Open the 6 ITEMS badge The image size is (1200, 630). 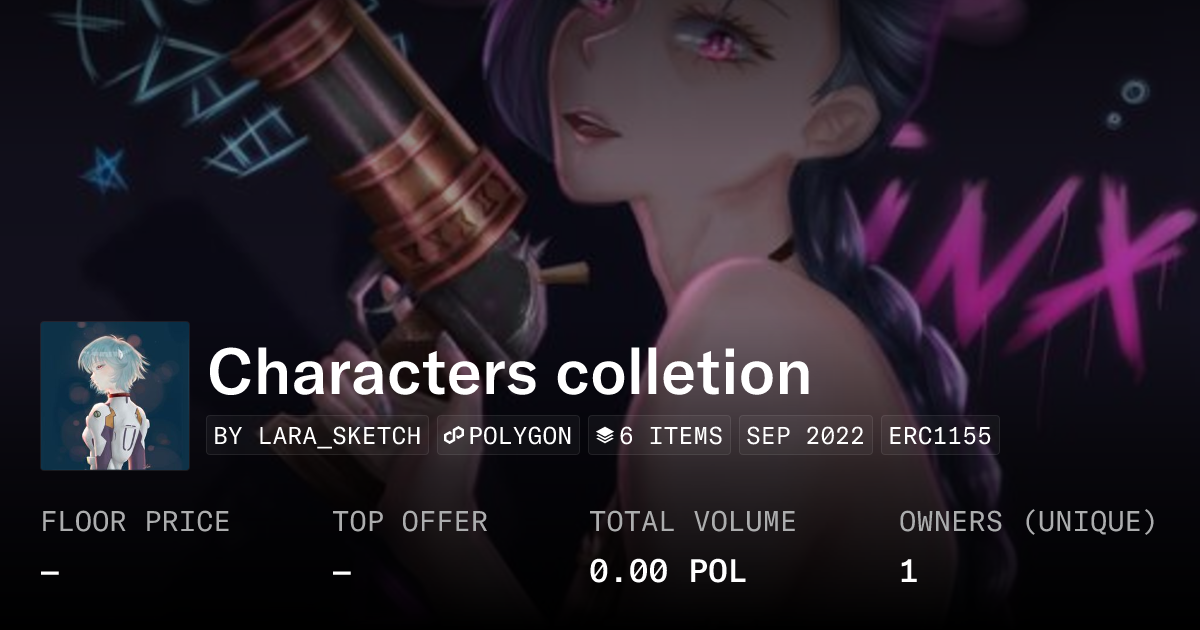(x=659, y=436)
